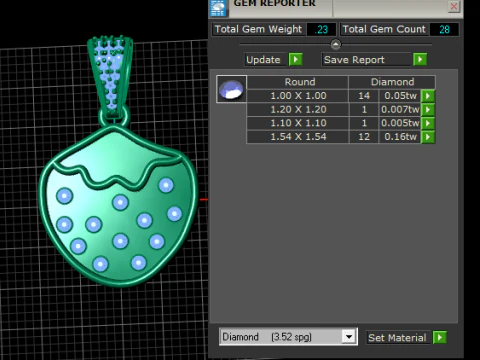Viewport: 480px width, 360px height.
Task: Click the Update button label
Action: click(265, 60)
